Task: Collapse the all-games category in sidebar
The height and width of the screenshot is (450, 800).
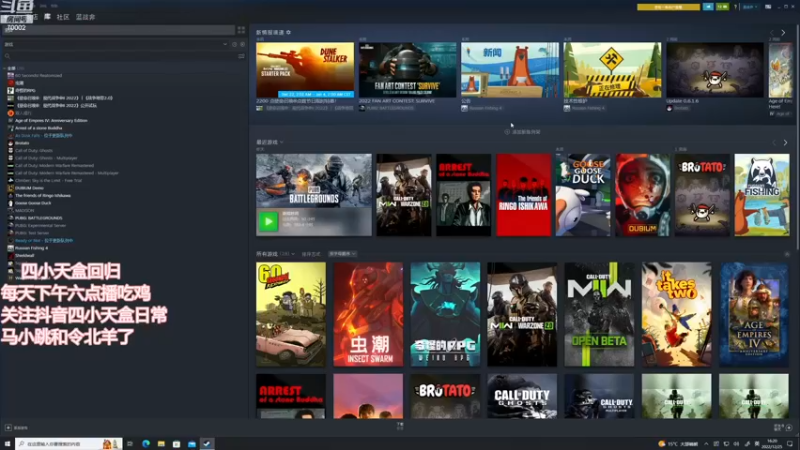Action: [x=5, y=68]
